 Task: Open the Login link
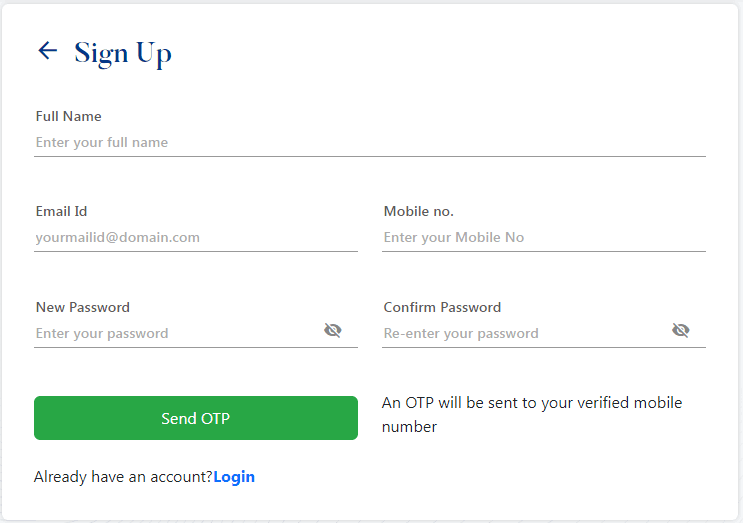point(234,477)
